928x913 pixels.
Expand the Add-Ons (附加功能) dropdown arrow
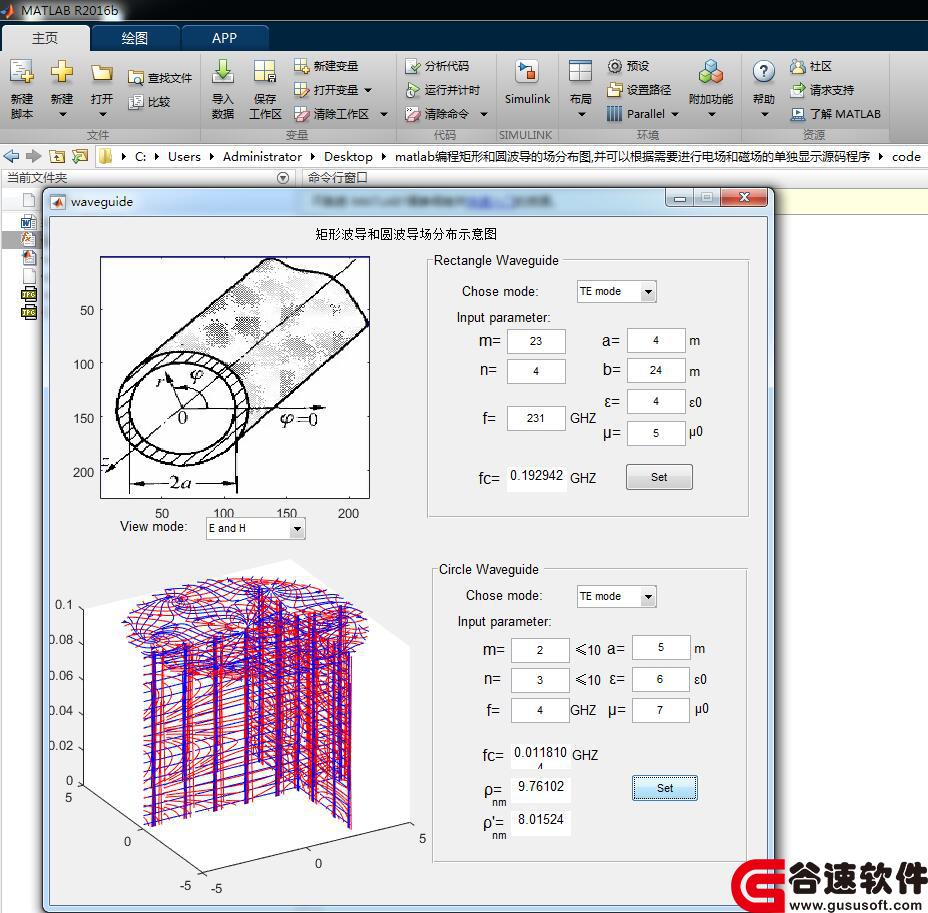[x=711, y=114]
